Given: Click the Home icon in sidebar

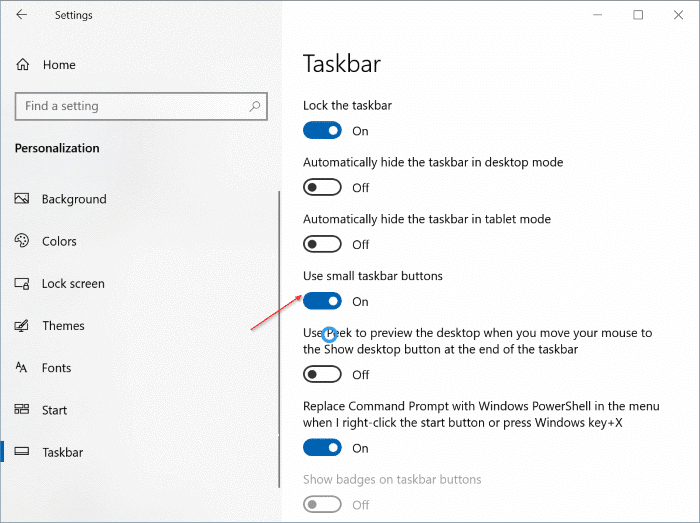Looking at the screenshot, I should 23,65.
